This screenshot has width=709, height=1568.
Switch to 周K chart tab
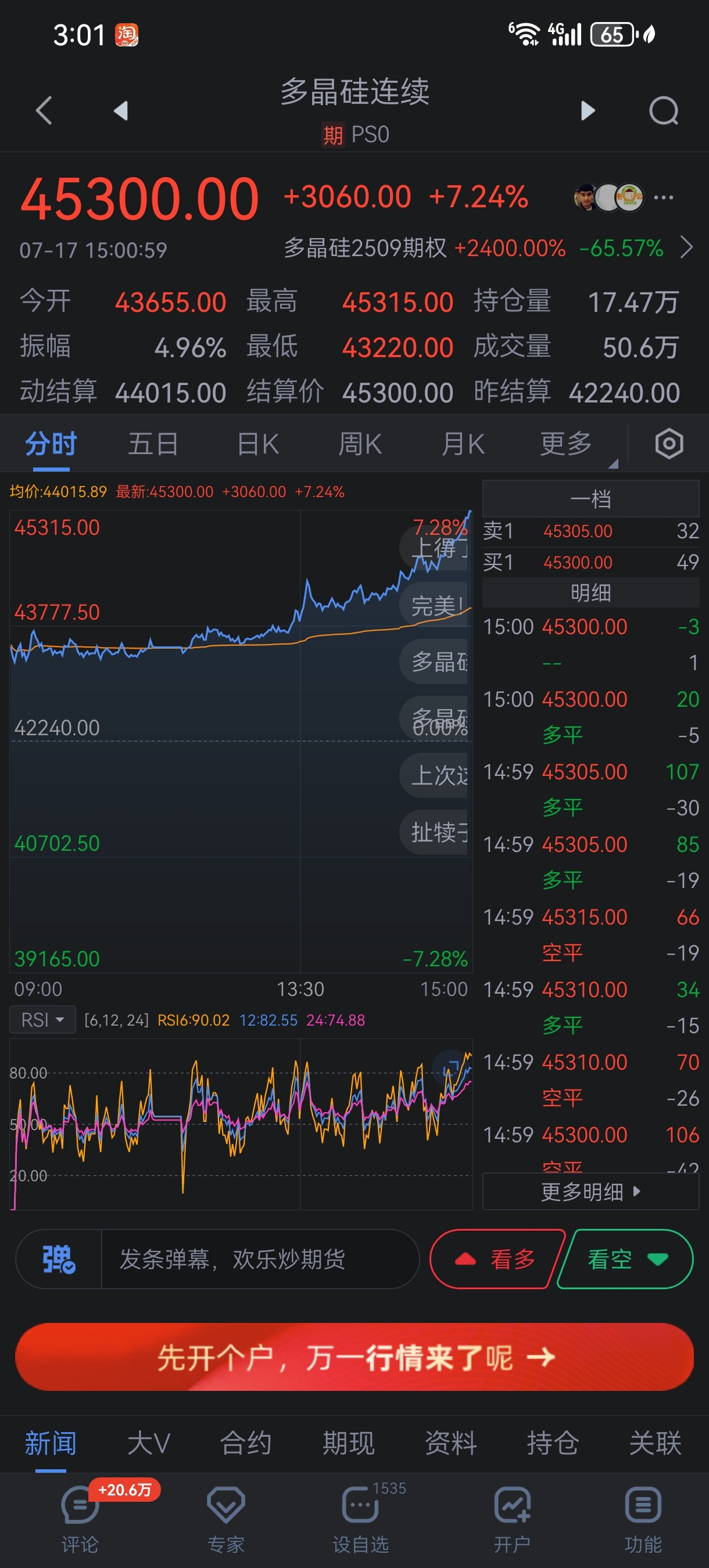360,444
